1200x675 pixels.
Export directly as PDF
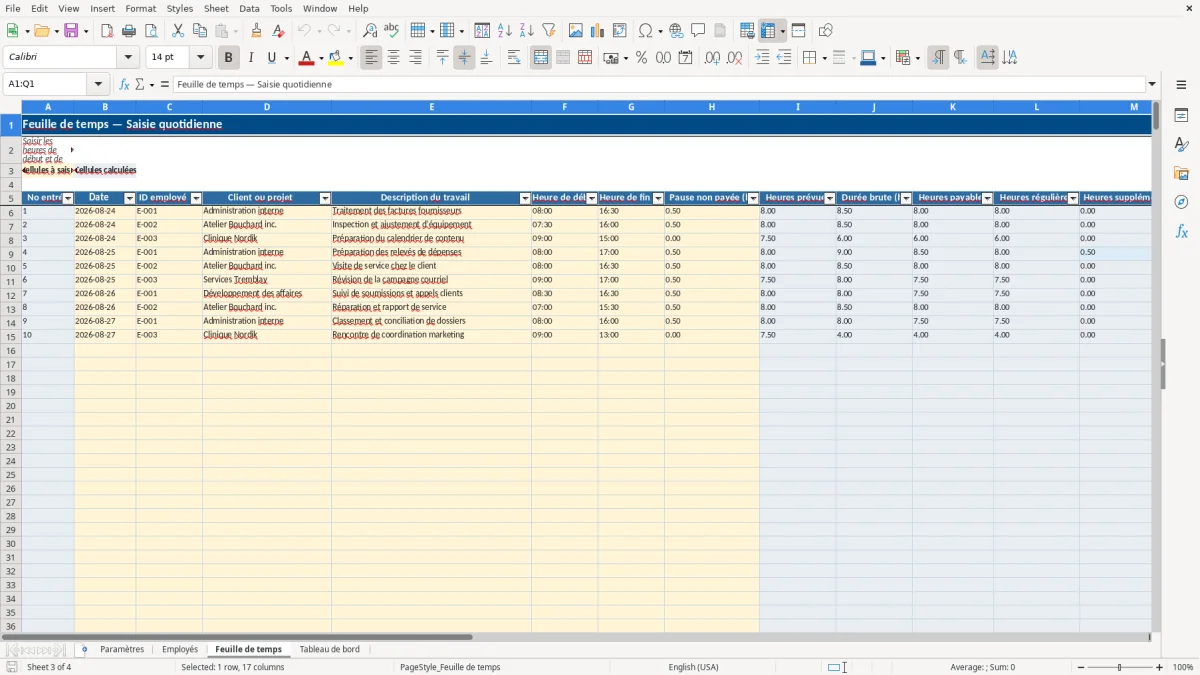pyautogui.click(x=107, y=31)
